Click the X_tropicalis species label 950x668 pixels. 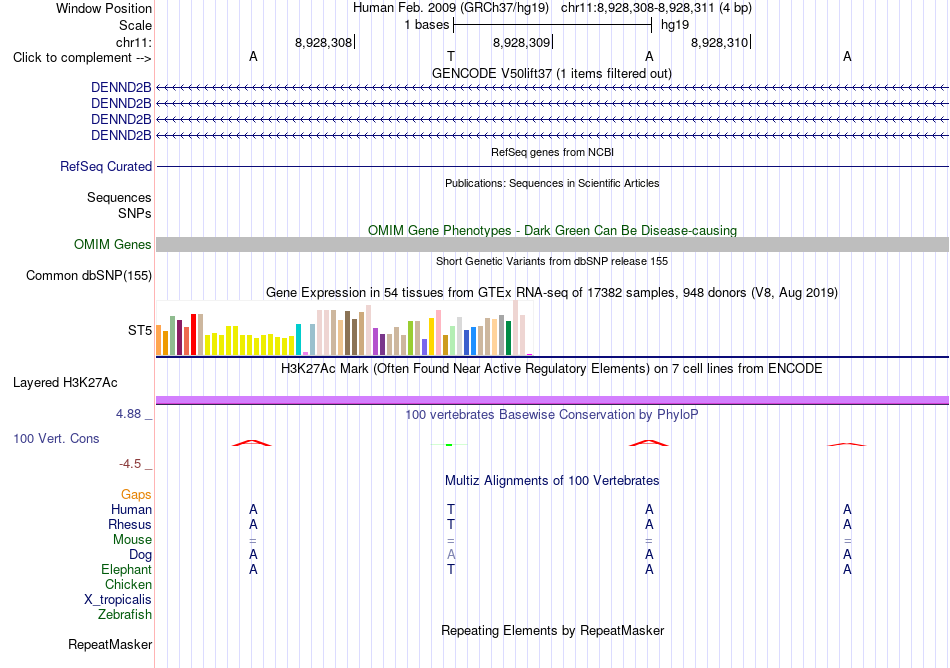click(118, 600)
